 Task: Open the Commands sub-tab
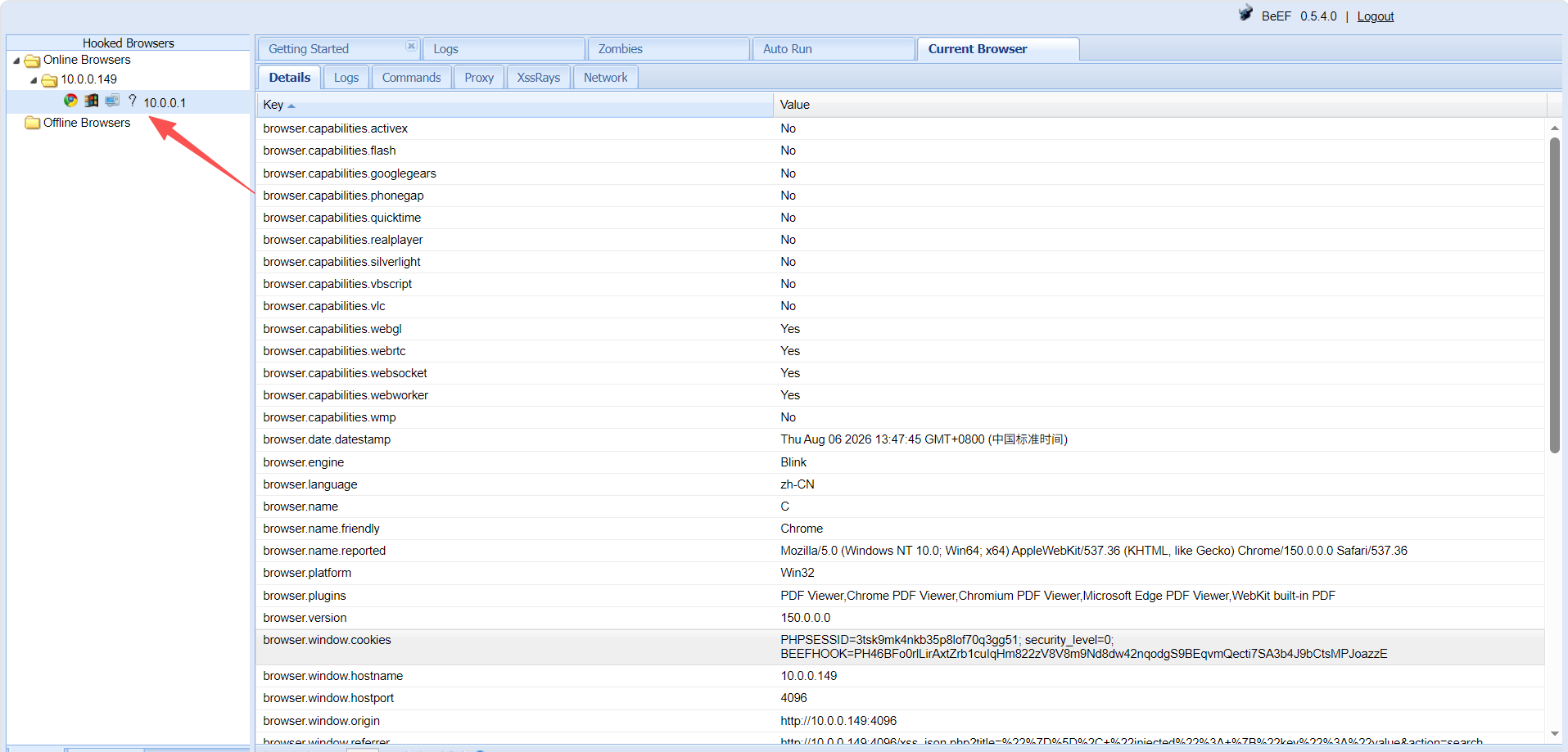[411, 78]
